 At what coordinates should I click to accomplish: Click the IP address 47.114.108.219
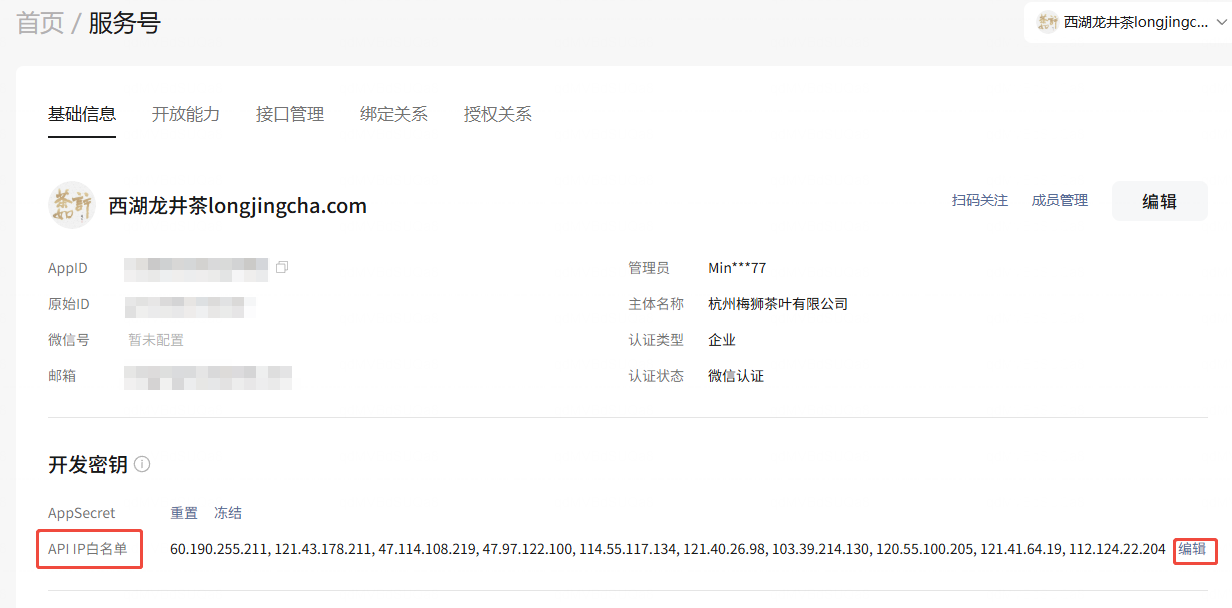click(427, 549)
